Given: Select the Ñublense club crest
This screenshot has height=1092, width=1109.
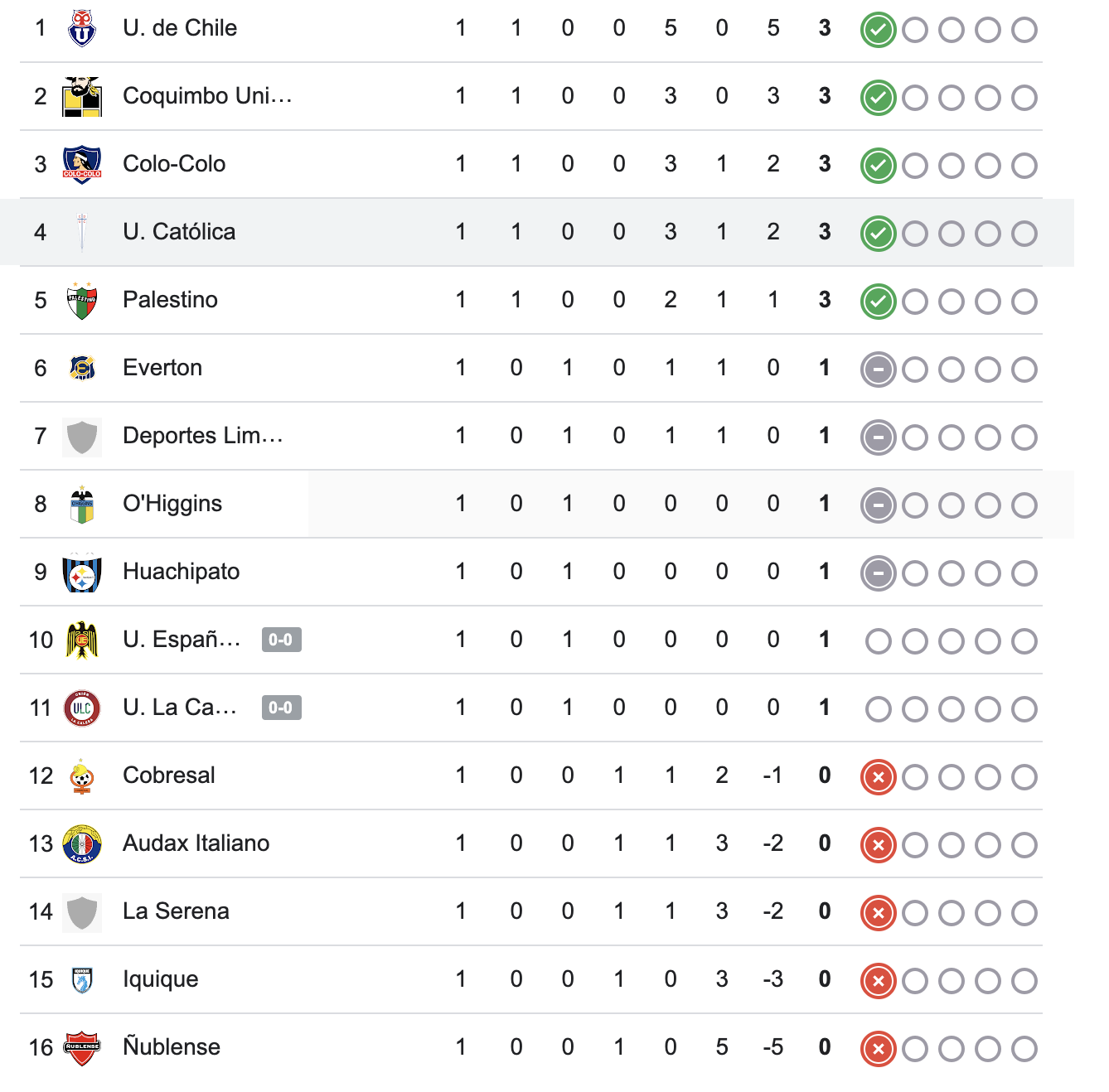Looking at the screenshot, I should coord(81,1046).
